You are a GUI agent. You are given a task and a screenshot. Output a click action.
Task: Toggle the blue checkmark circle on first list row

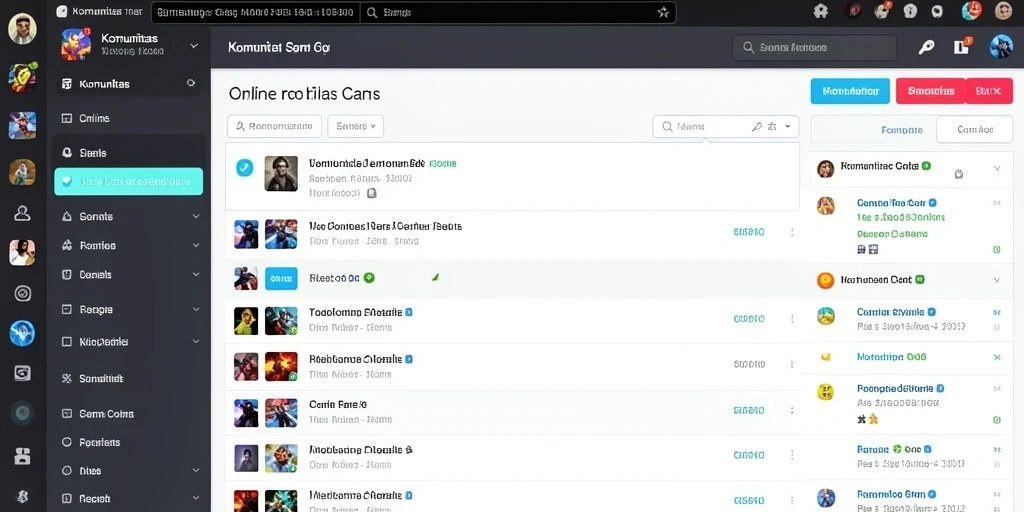tap(244, 168)
